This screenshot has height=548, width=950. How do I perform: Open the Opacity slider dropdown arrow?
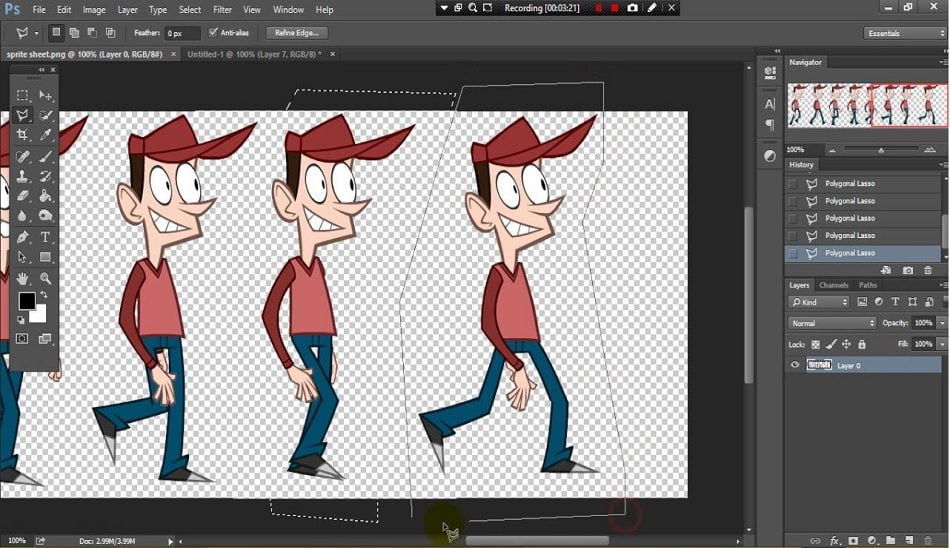[942, 323]
